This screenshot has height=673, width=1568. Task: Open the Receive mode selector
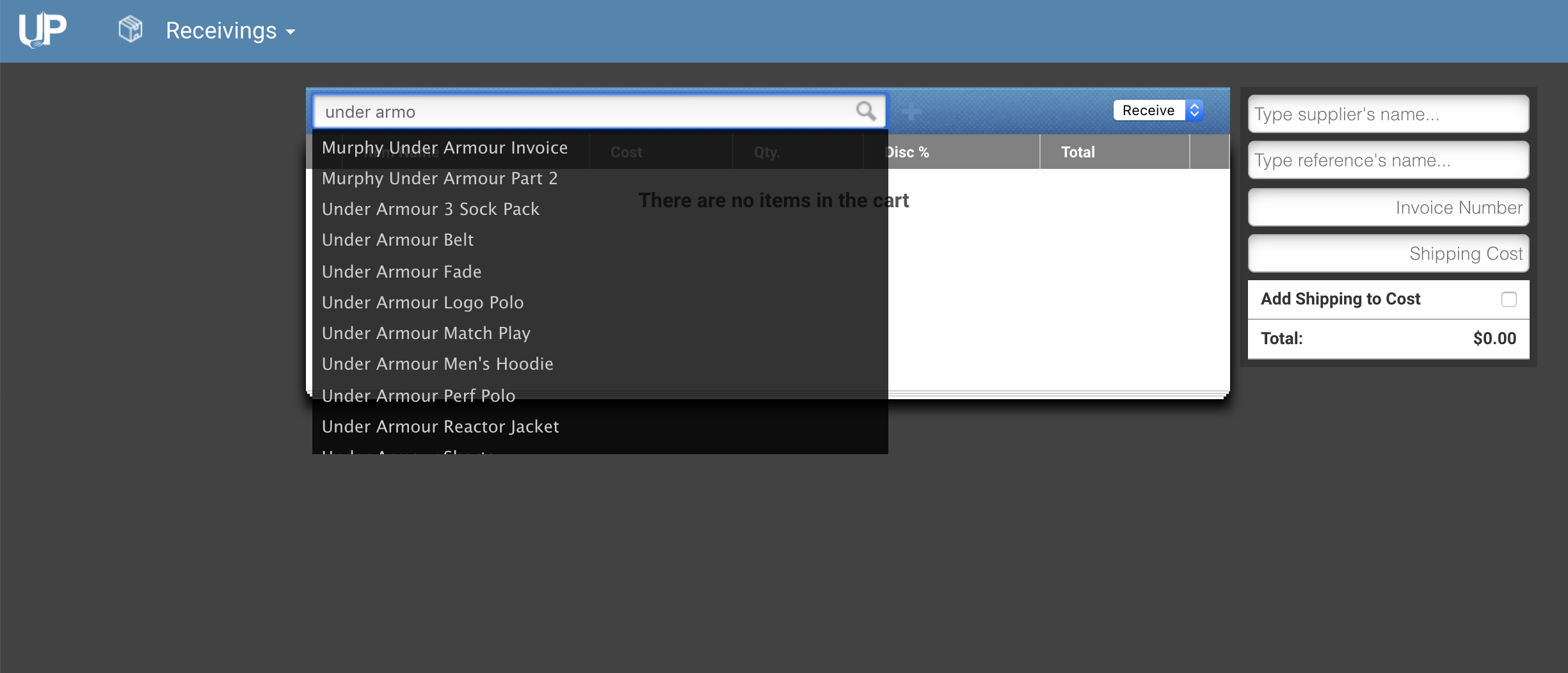point(1158,110)
